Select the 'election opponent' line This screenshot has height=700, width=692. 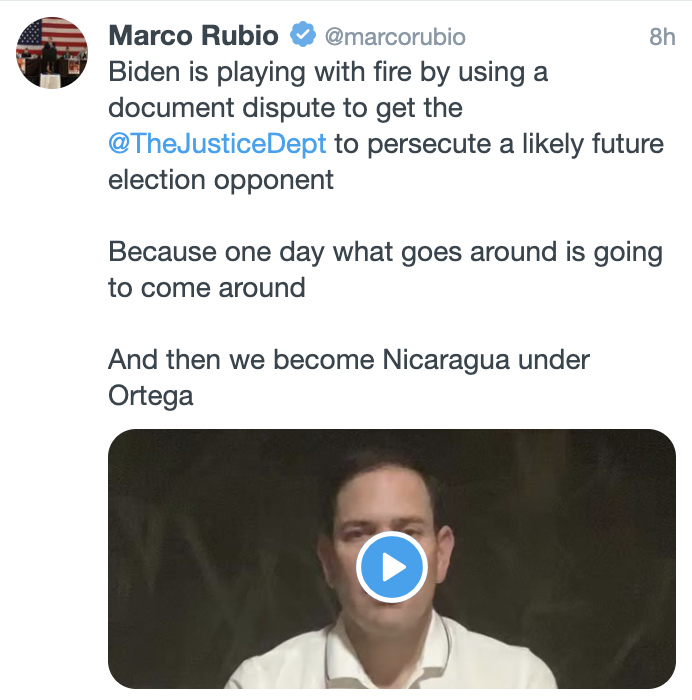click(x=221, y=180)
